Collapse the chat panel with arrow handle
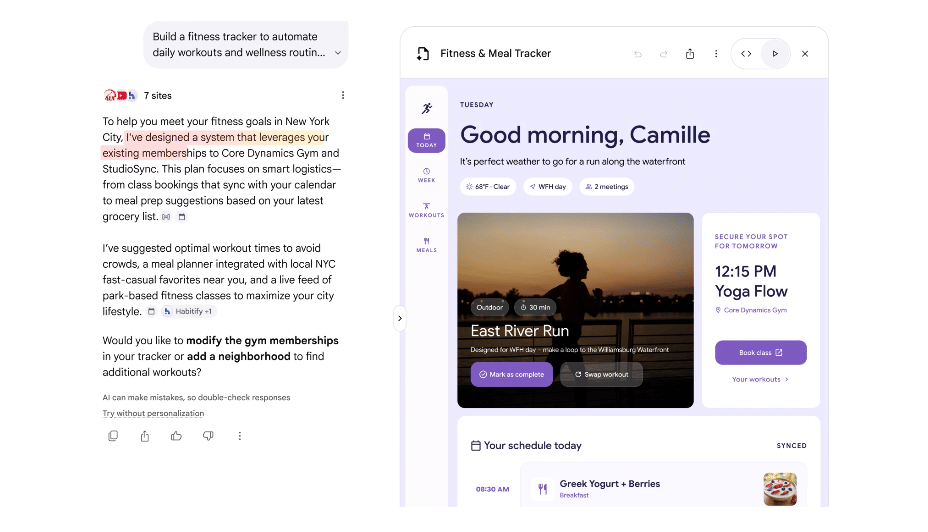 point(399,318)
